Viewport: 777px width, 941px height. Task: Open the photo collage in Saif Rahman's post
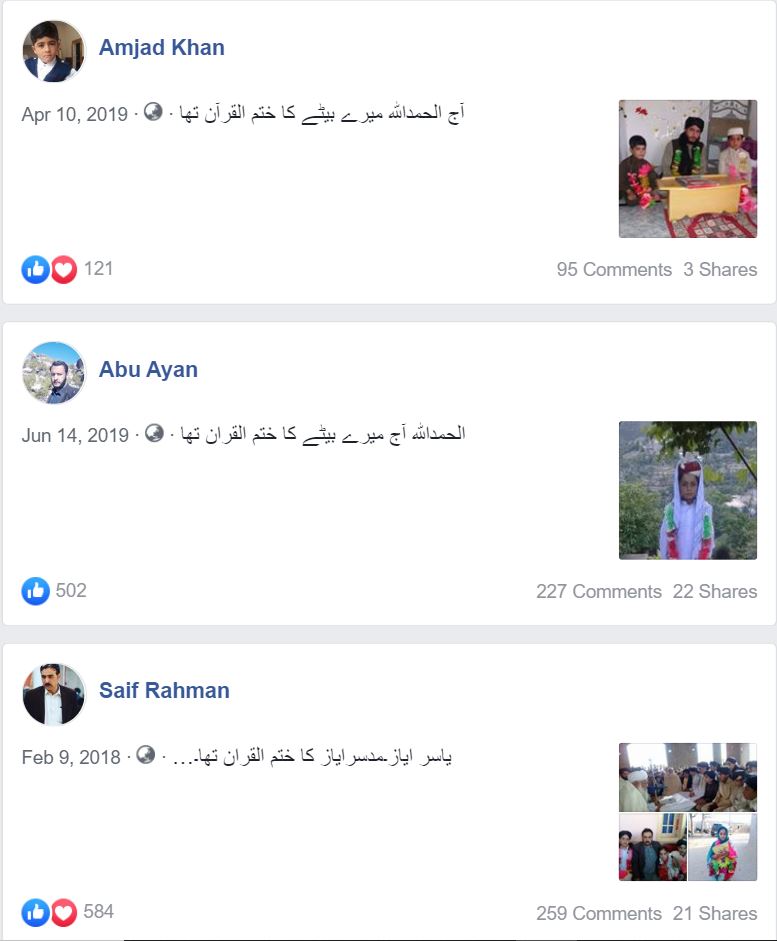[688, 812]
